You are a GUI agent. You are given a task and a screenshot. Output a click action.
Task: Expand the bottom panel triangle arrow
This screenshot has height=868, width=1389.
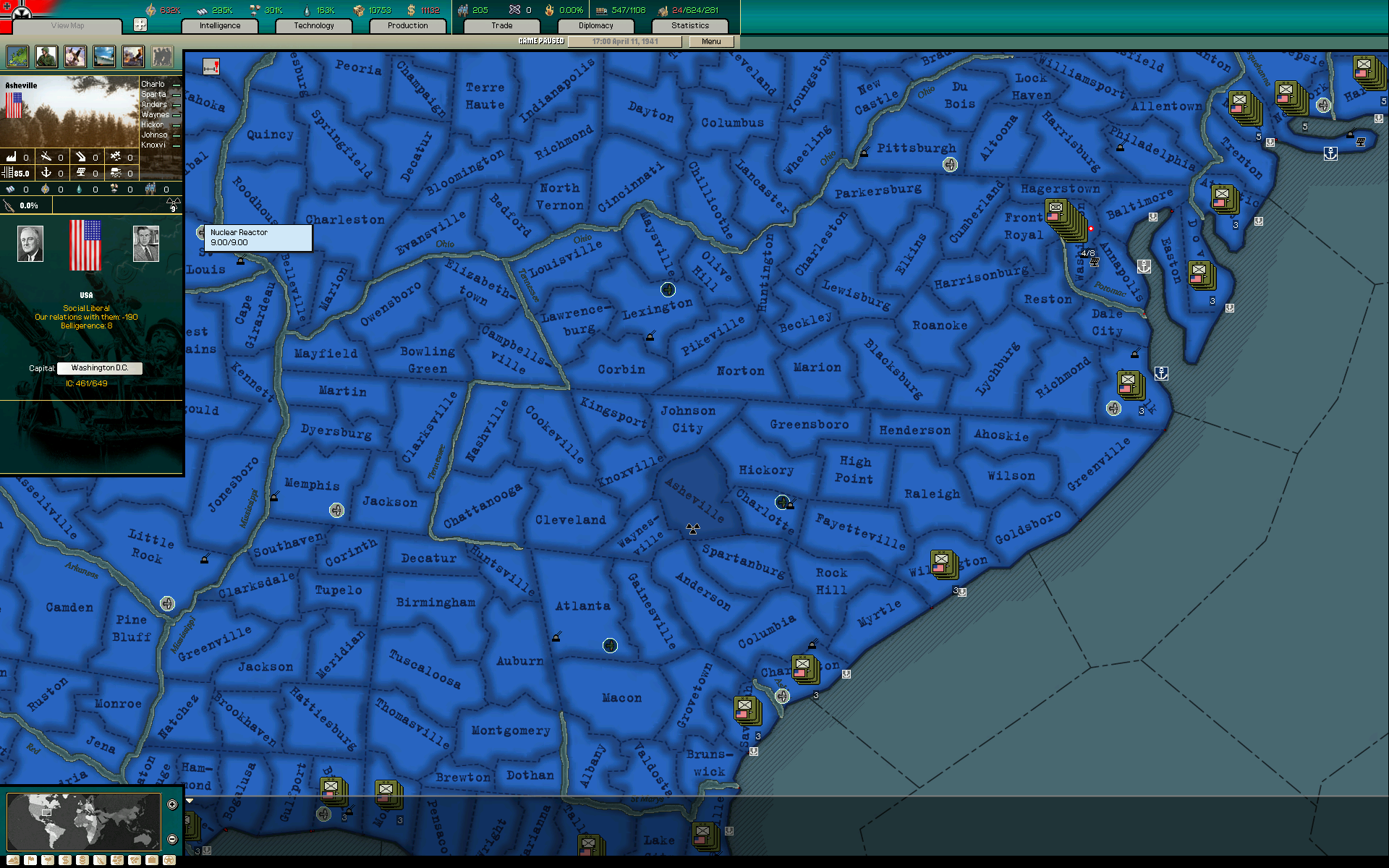pyautogui.click(x=190, y=801)
